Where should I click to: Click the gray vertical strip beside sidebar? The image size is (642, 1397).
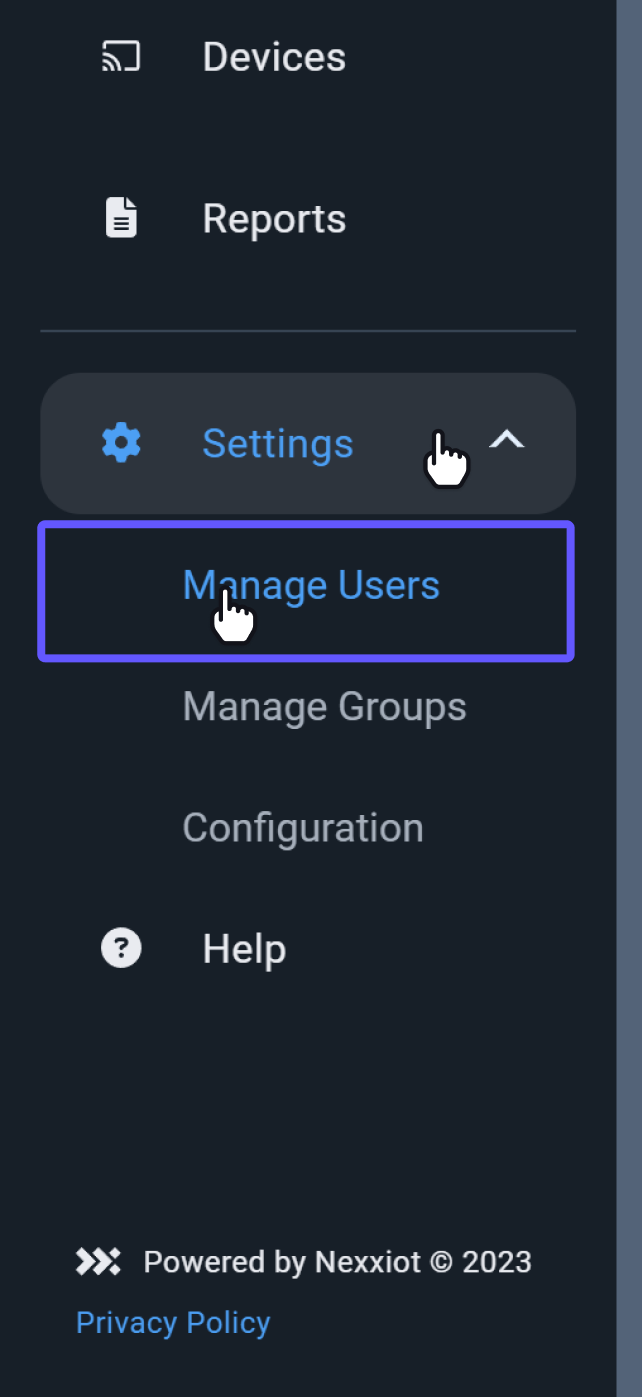629,698
